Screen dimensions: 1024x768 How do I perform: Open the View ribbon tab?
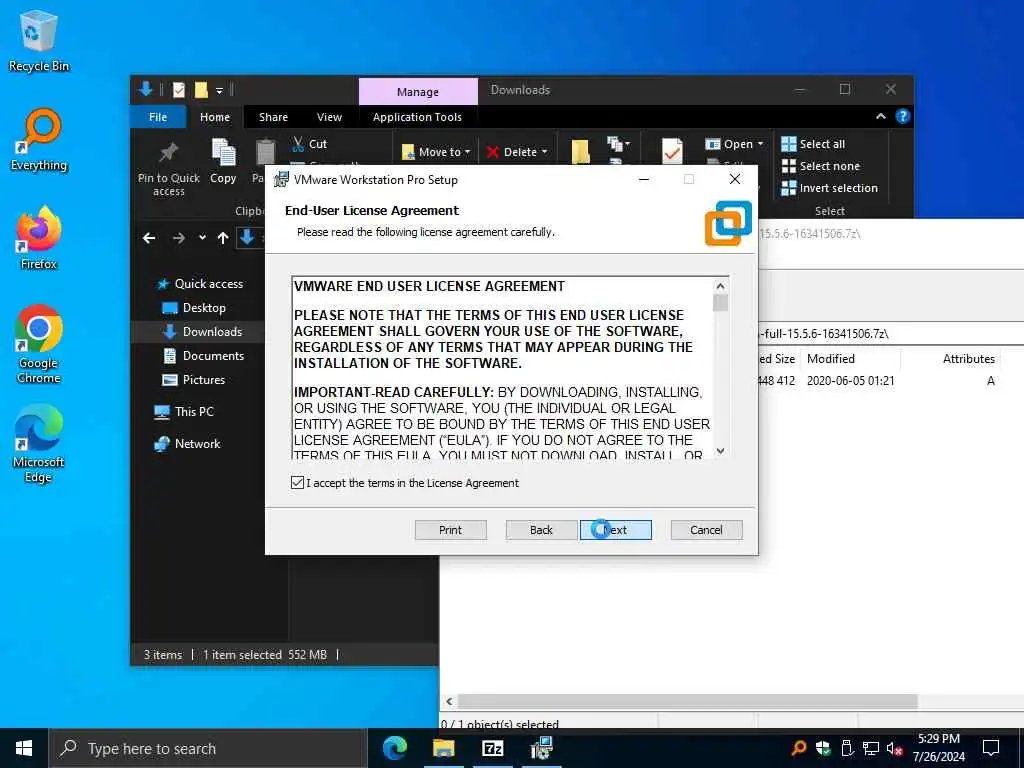pos(329,117)
